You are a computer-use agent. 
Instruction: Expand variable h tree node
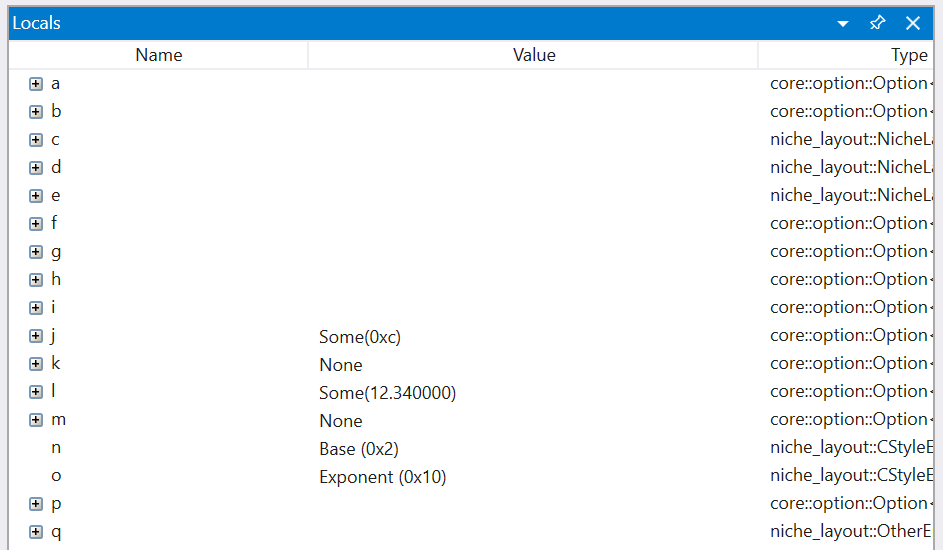pyautogui.click(x=36, y=280)
